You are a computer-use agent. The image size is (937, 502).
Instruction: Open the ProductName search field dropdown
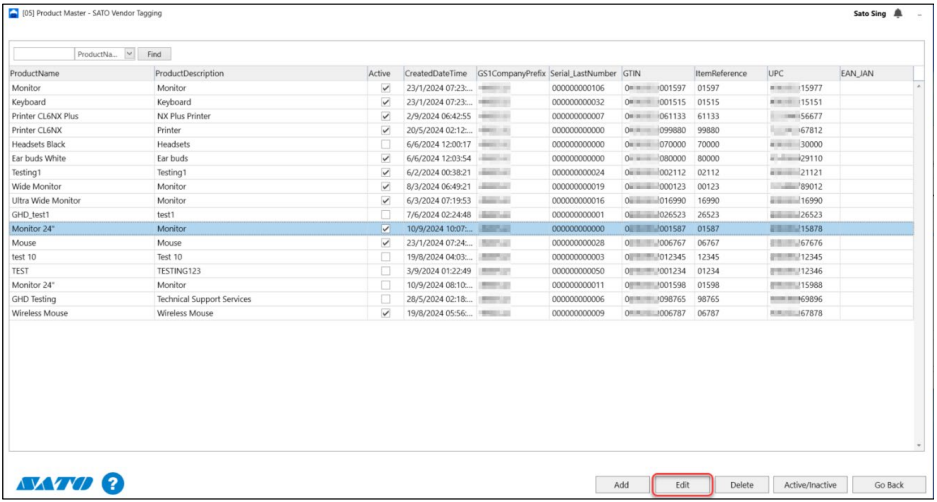[129, 53]
